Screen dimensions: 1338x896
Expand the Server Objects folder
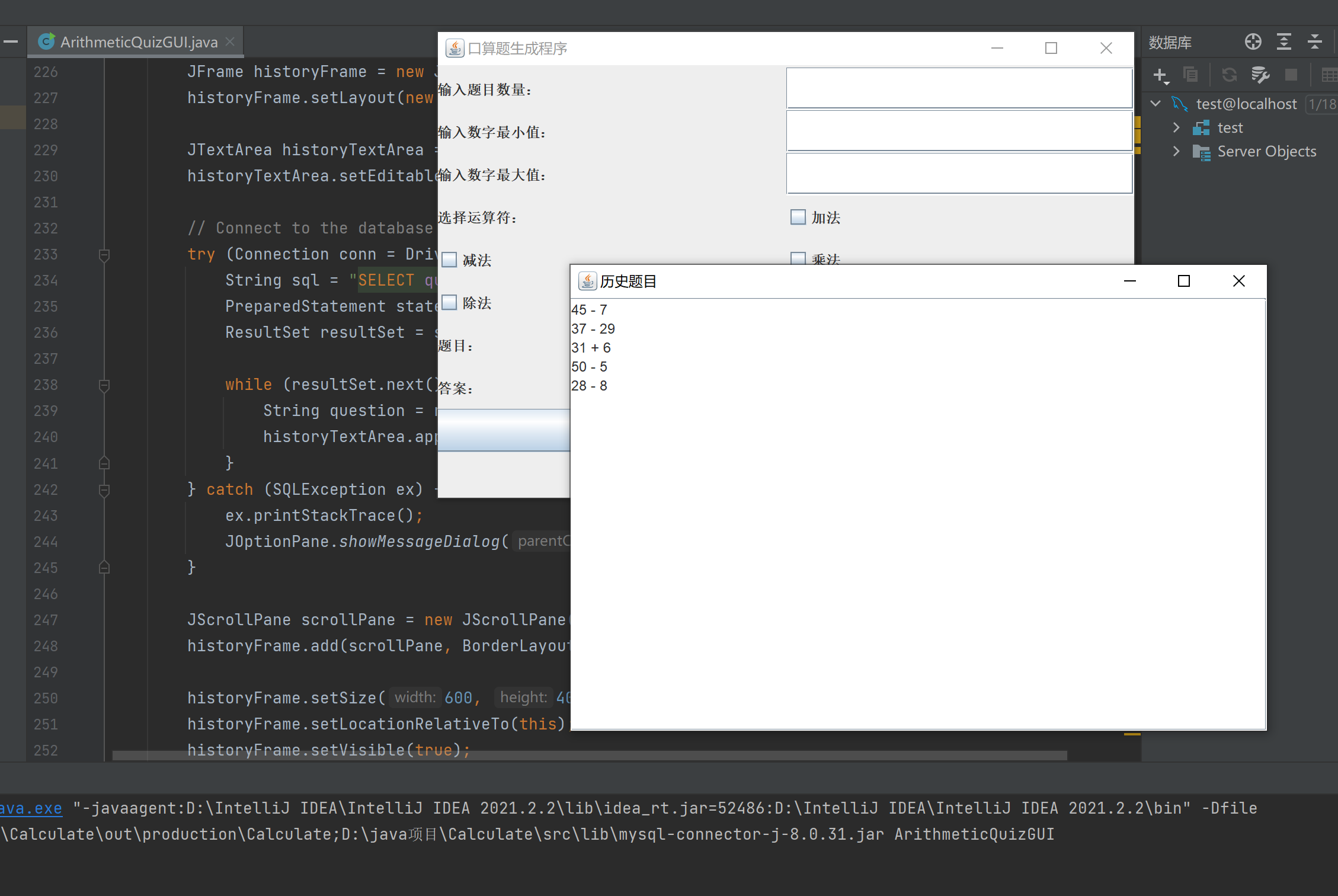coord(1176,151)
